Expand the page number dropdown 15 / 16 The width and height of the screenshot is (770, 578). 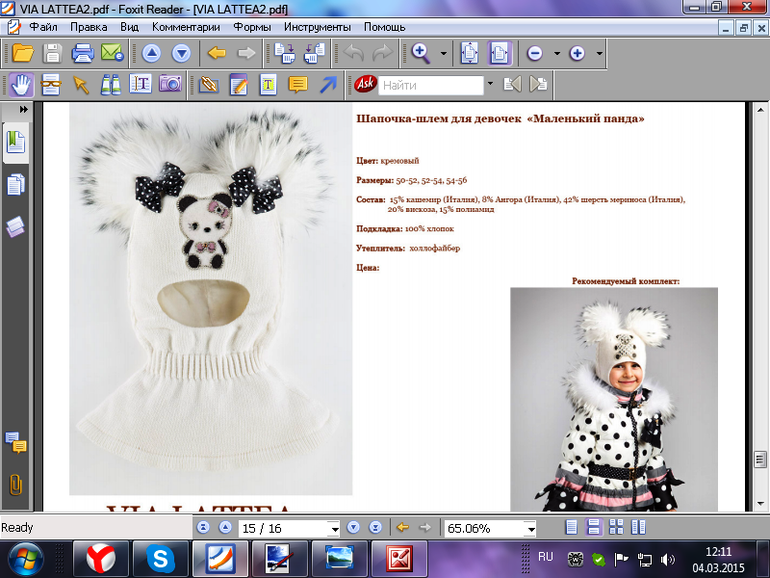point(333,528)
